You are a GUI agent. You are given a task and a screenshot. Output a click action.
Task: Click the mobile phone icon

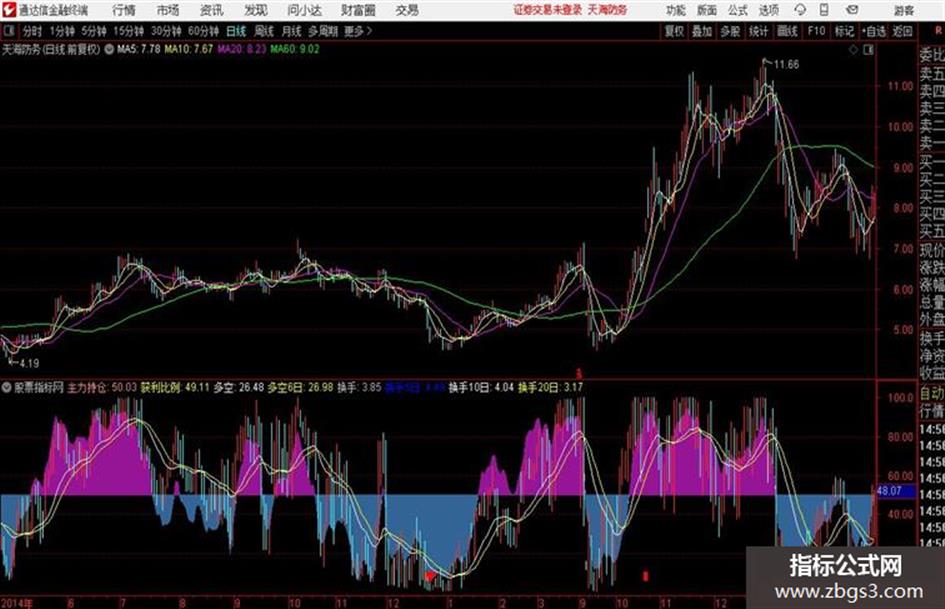coord(824,10)
